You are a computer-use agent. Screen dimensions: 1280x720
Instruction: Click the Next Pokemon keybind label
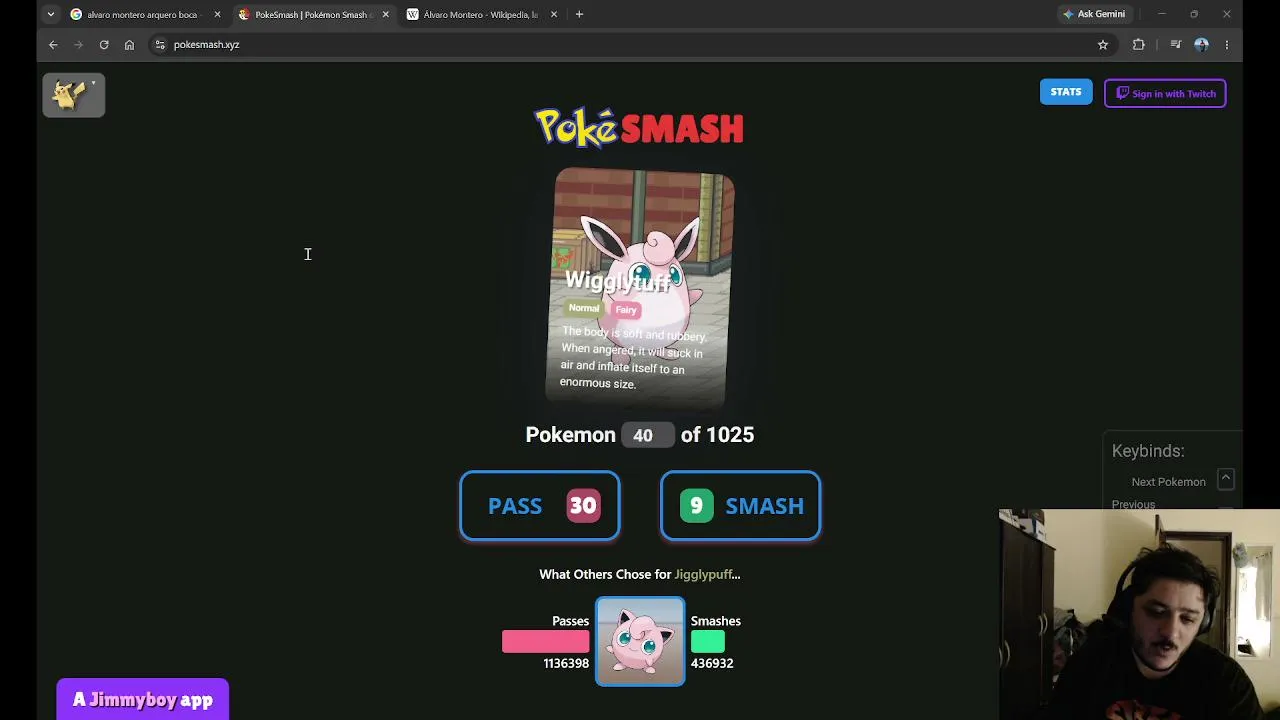[x=1168, y=482]
